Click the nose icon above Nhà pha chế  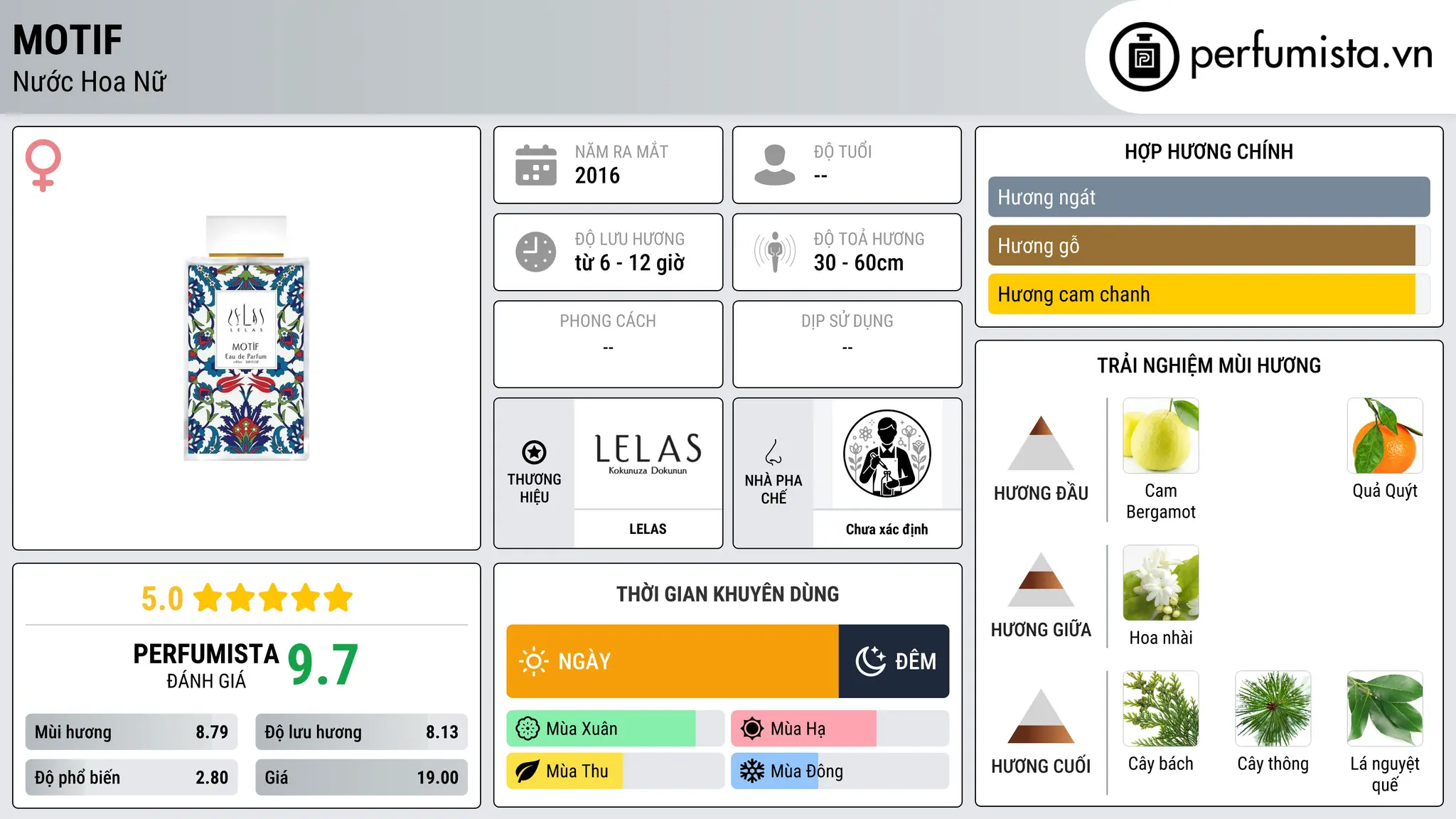(773, 452)
